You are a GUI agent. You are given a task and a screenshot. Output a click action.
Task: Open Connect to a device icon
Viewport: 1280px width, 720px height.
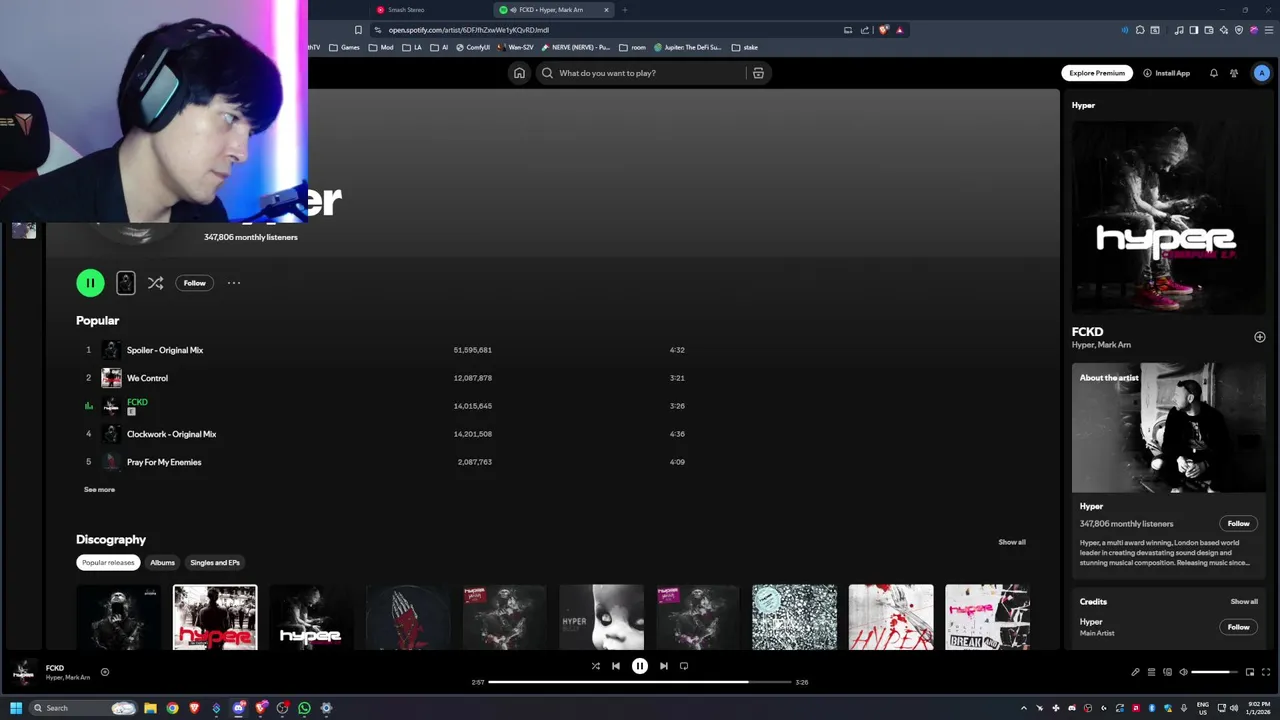(x=1167, y=672)
